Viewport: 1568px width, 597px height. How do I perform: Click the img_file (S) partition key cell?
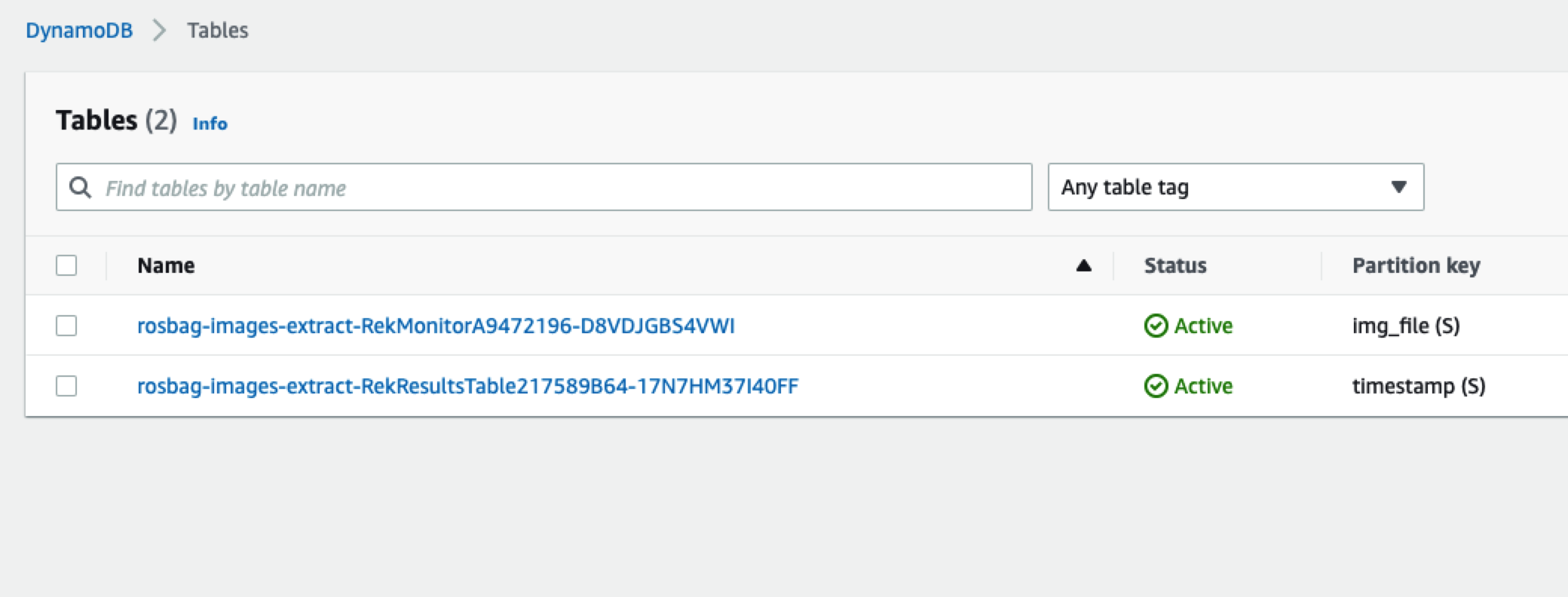tap(1406, 326)
